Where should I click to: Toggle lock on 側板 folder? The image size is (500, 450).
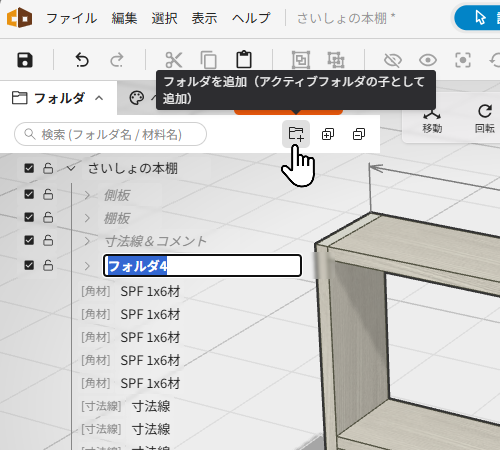[x=48, y=194]
